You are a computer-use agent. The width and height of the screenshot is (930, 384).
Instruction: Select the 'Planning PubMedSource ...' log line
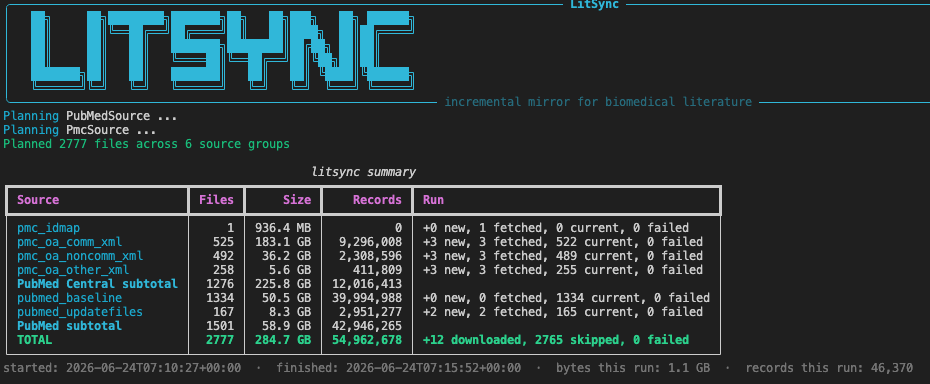[x=90, y=116]
